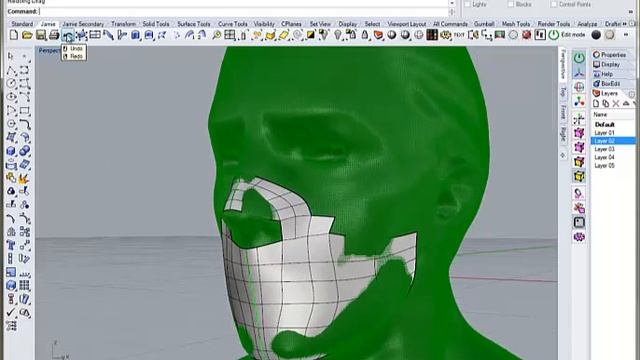Screen dimensions: 640x360
Task: Select Layer 03 in layers list
Action: [613, 149]
